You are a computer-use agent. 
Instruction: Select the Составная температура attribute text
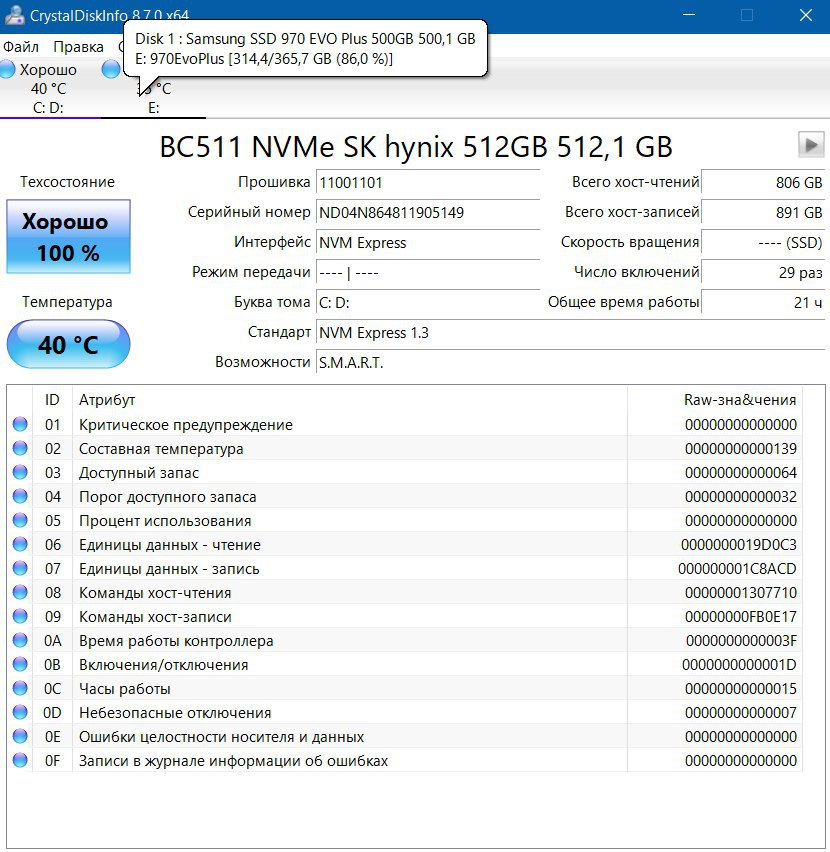[x=161, y=449]
